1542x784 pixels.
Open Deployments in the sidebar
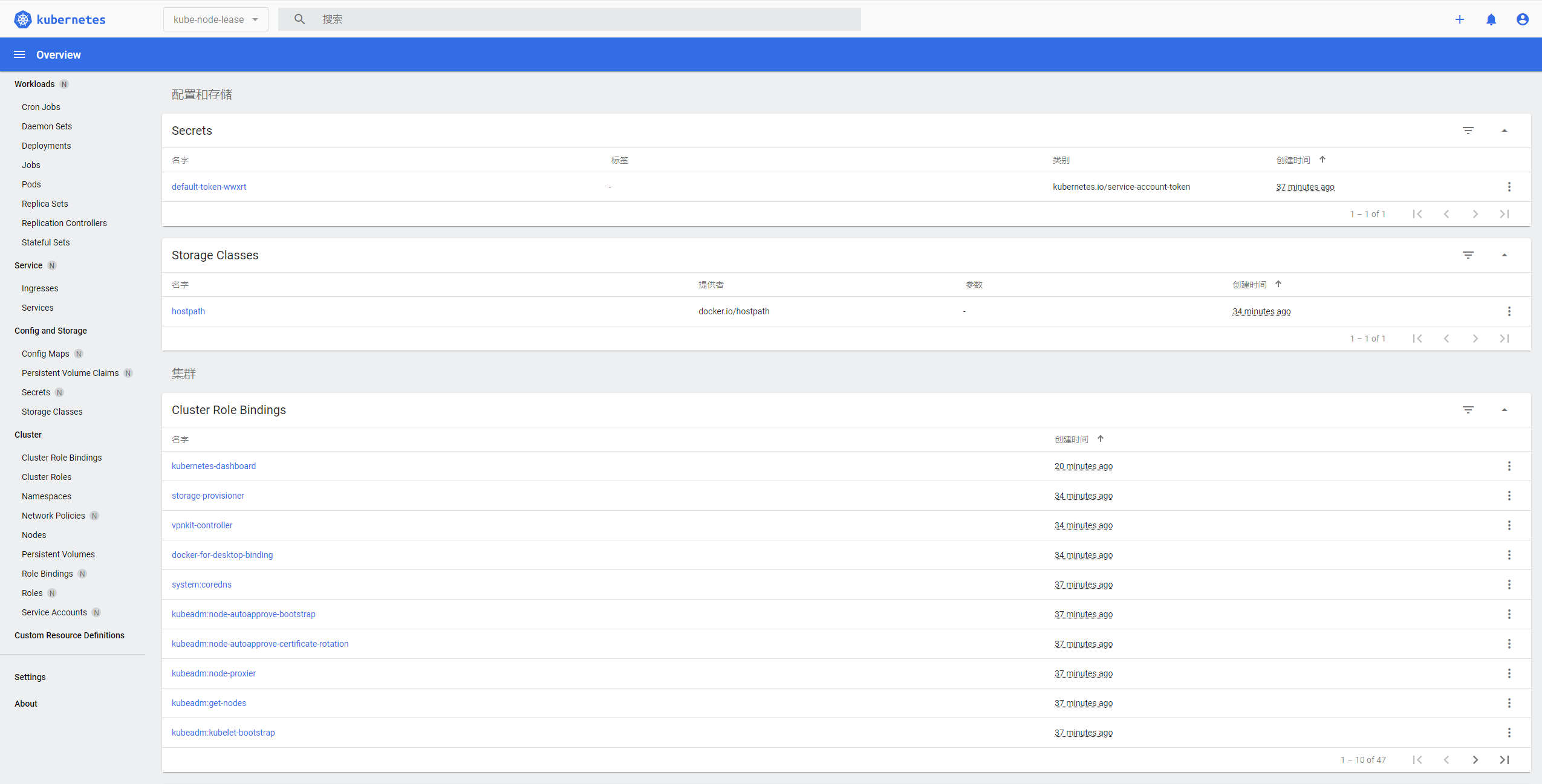point(46,146)
